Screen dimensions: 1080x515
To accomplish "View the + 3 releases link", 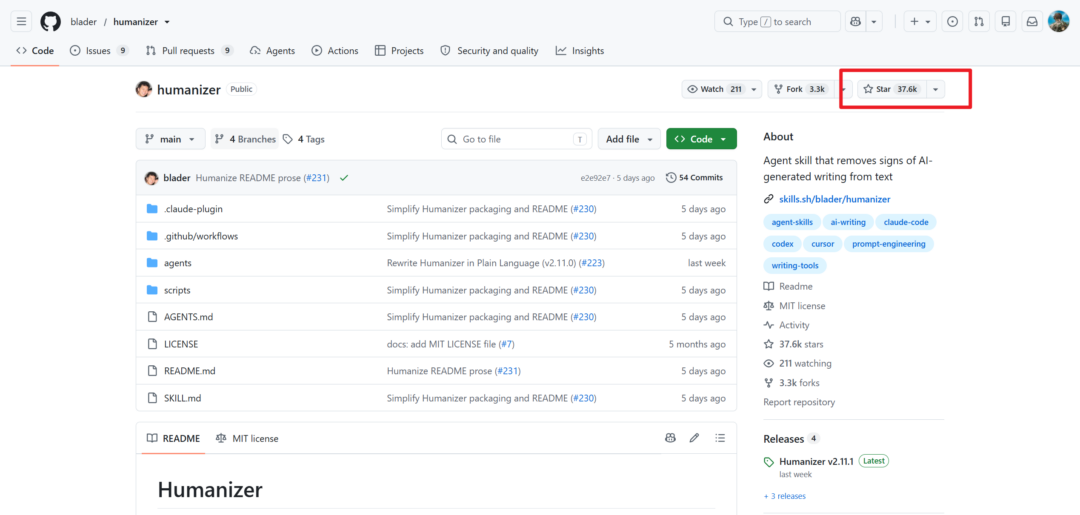I will (x=785, y=496).
